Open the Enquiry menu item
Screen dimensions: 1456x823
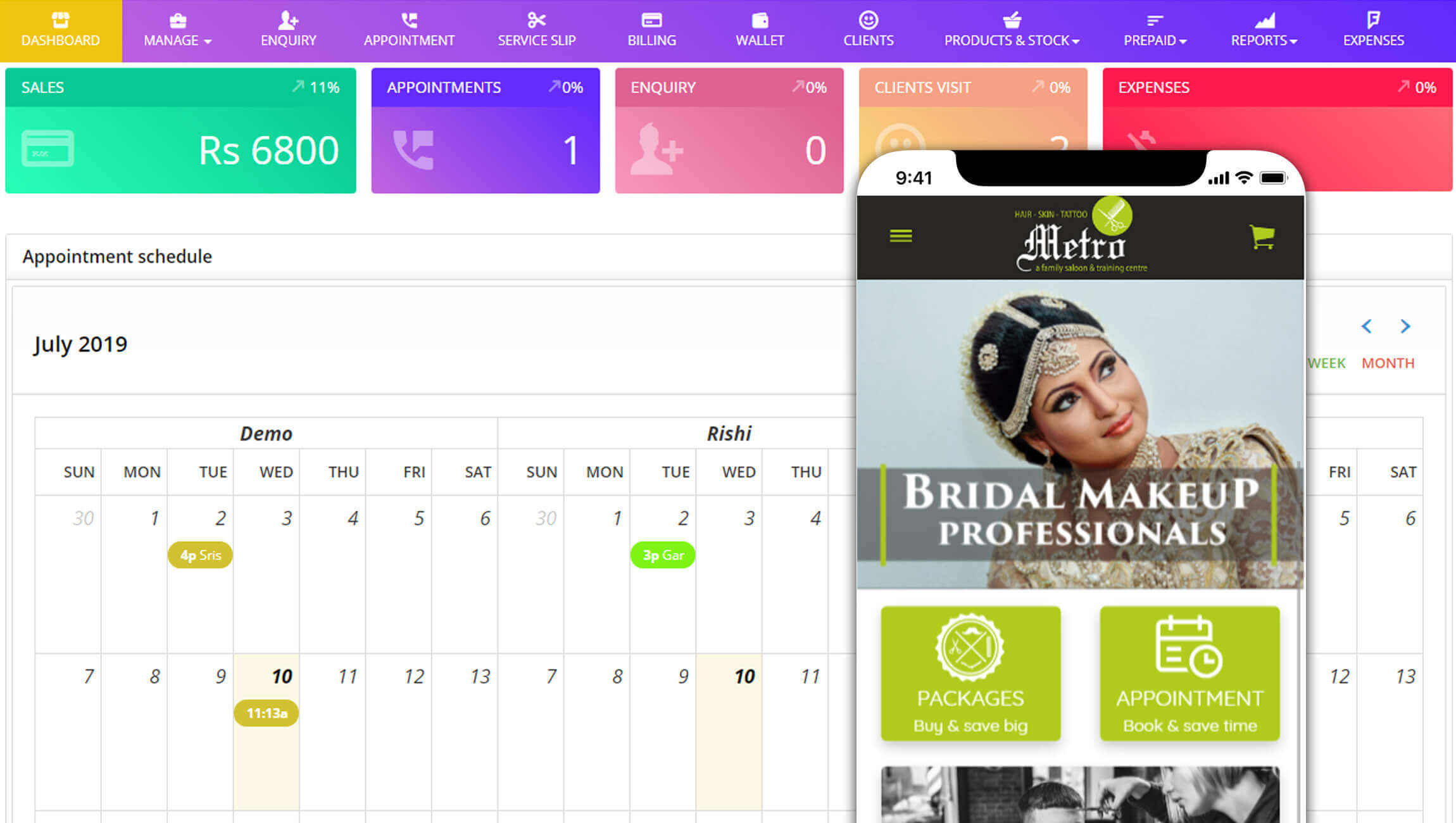[x=288, y=30]
